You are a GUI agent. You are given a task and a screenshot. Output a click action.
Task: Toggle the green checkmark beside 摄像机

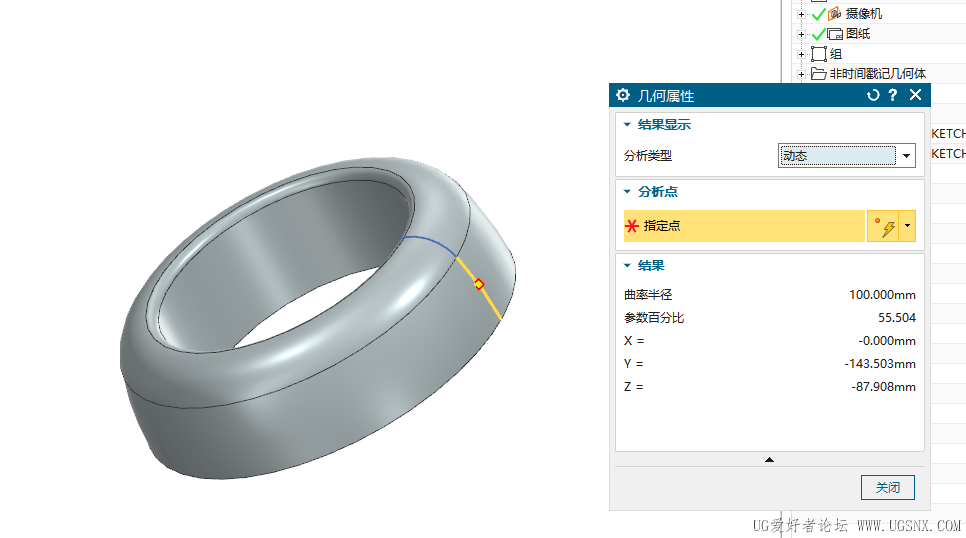[819, 14]
